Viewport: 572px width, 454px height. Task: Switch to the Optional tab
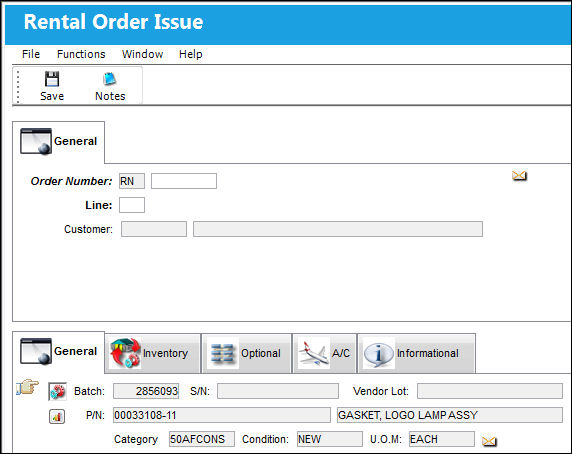247,353
